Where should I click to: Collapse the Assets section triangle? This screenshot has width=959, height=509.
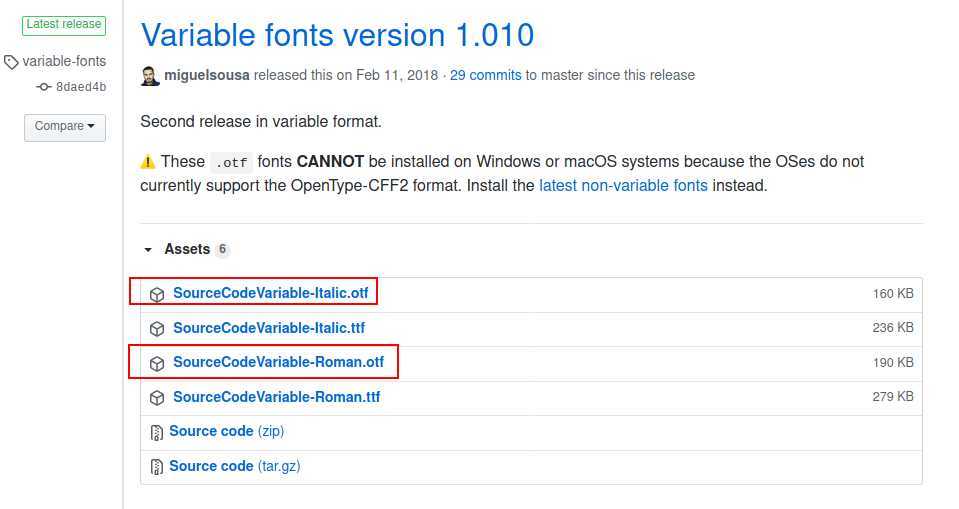click(x=148, y=250)
